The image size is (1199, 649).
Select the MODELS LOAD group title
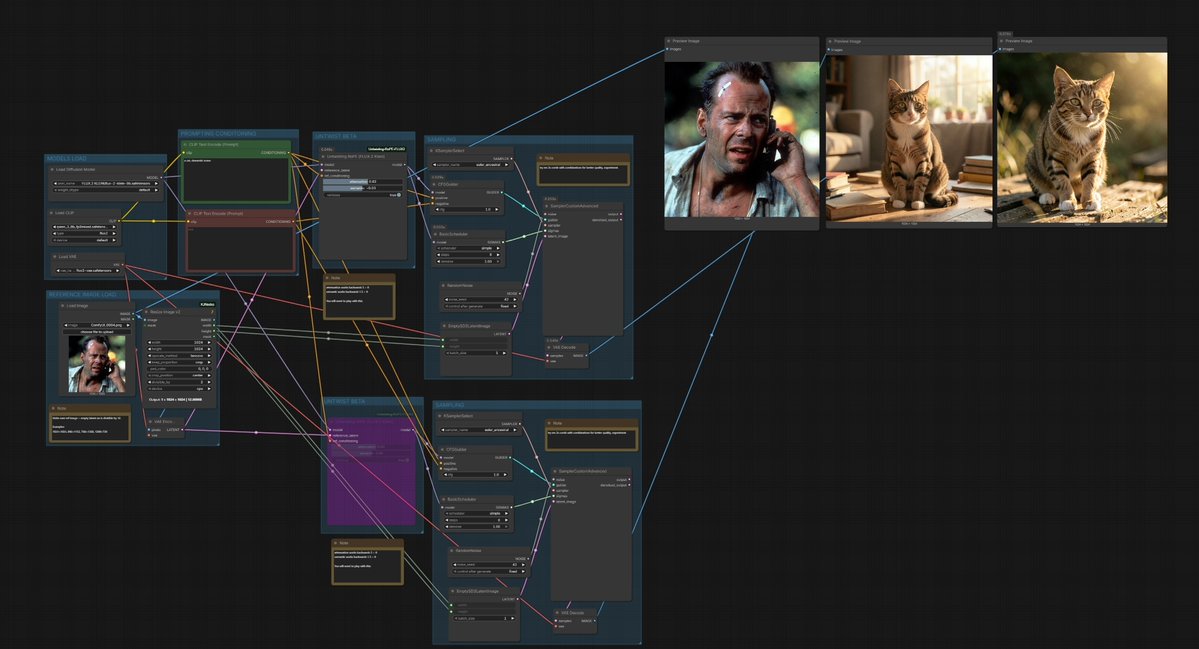pyautogui.click(x=67, y=158)
